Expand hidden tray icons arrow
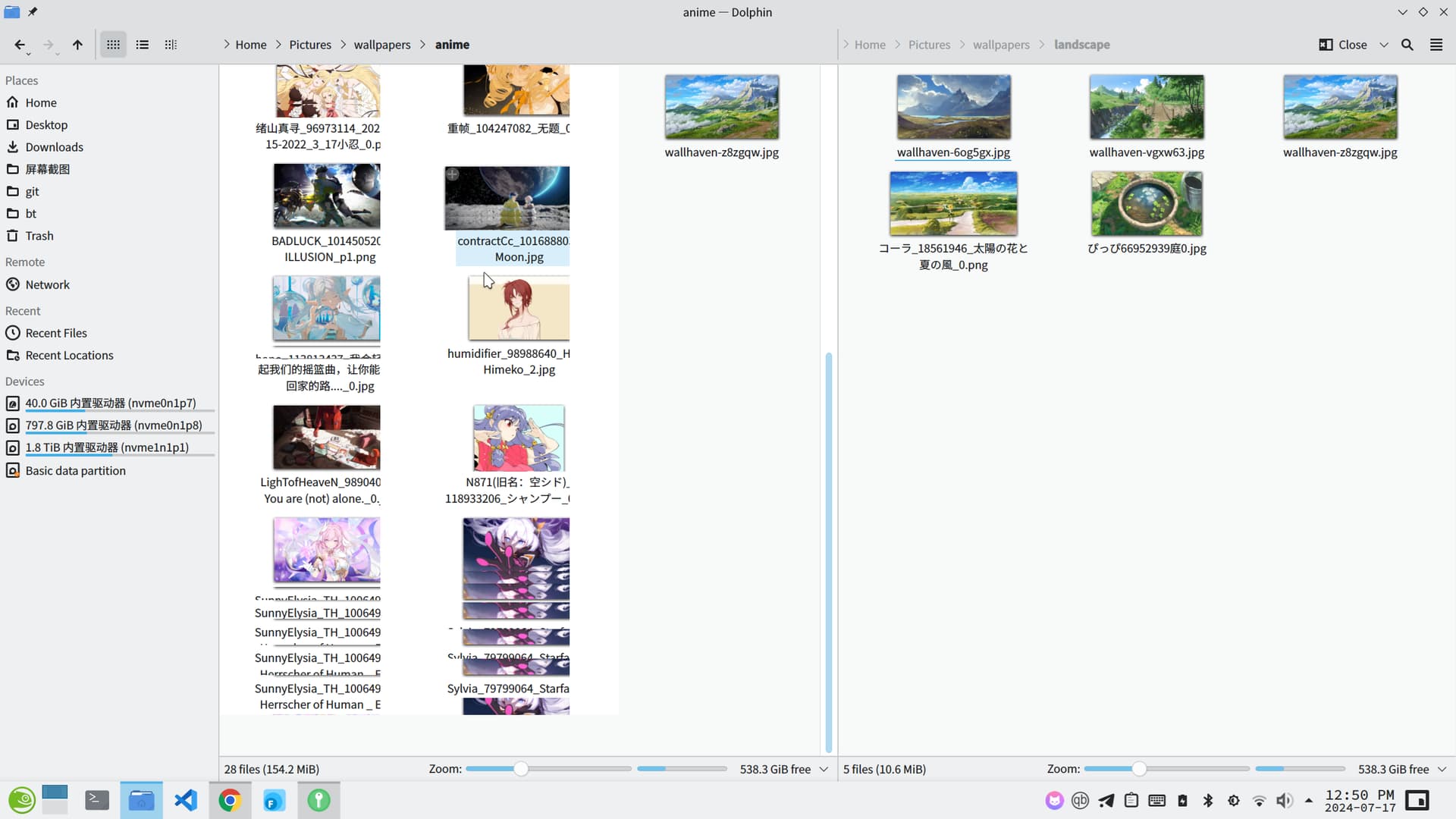Image resolution: width=1456 pixels, height=819 pixels. [x=1309, y=800]
